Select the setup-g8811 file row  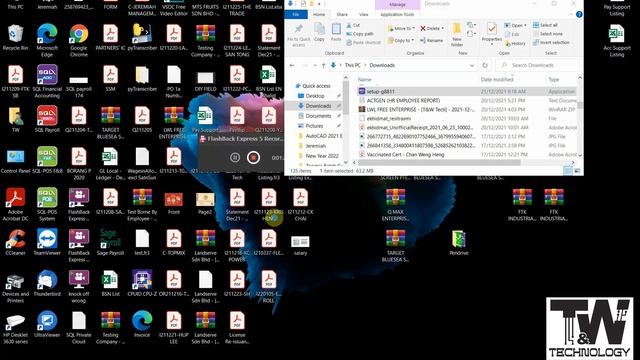(x=467, y=91)
